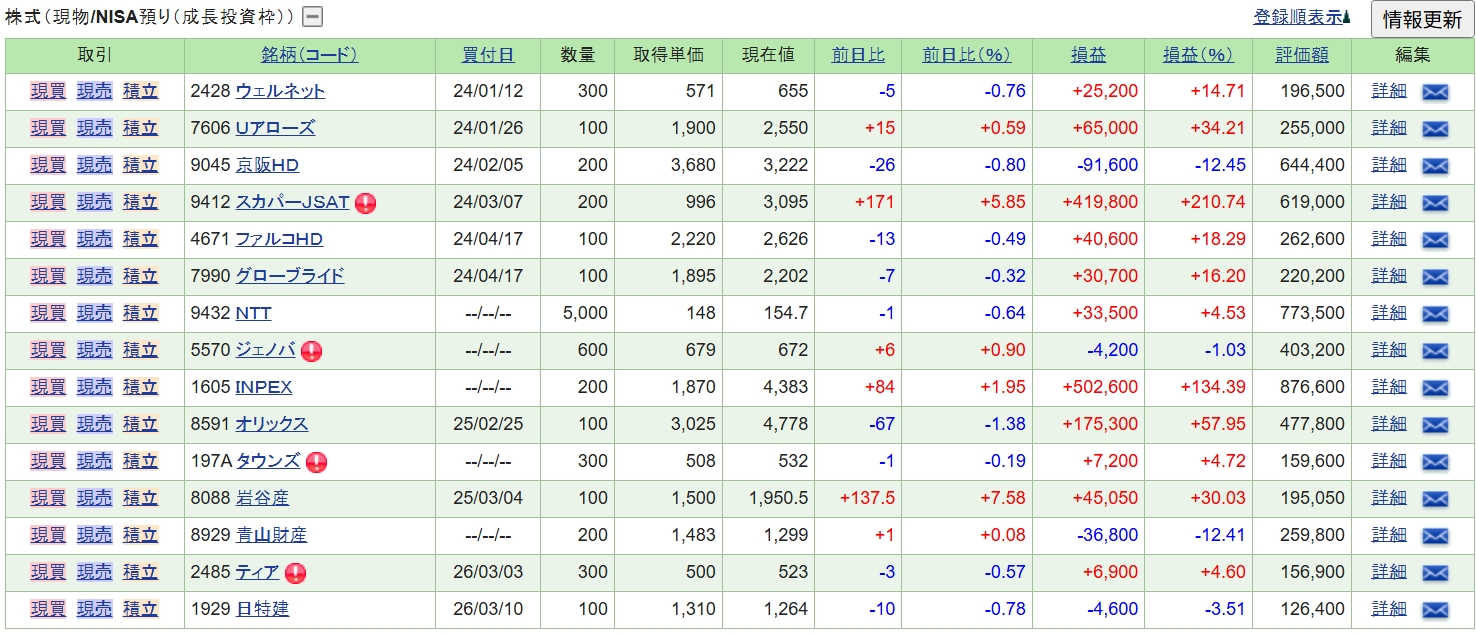Click the mail icon in the ウェルネット row
Viewport: 1476px width, 634px height.
coord(1435,92)
